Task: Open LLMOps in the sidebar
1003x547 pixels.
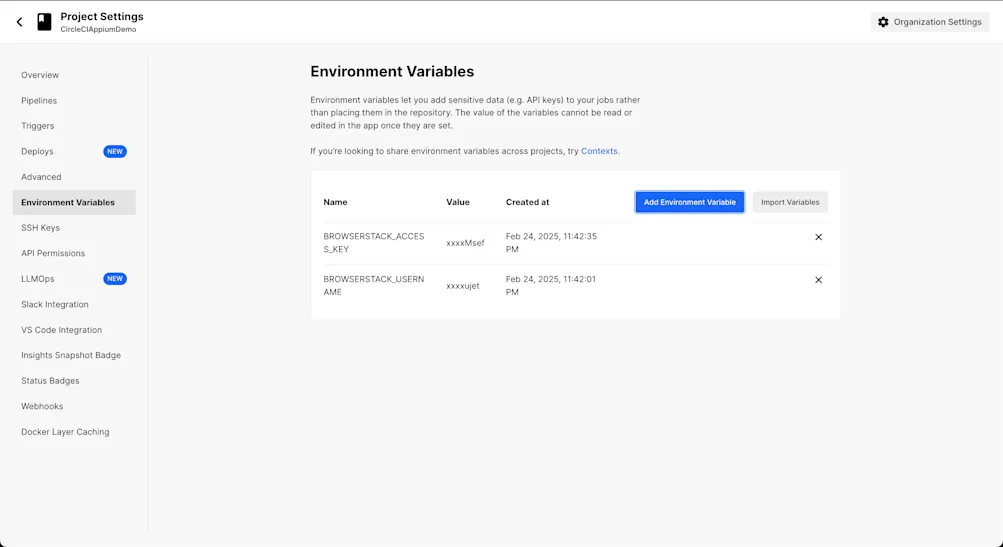Action: 38,279
